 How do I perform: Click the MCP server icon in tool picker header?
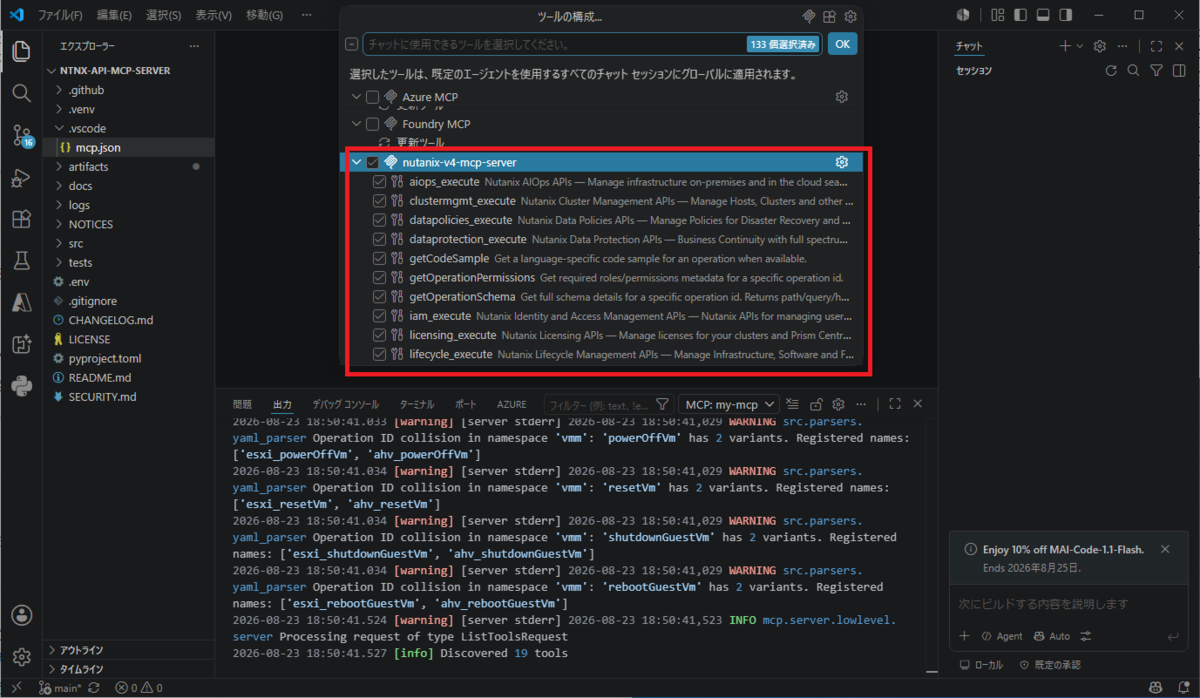point(809,16)
